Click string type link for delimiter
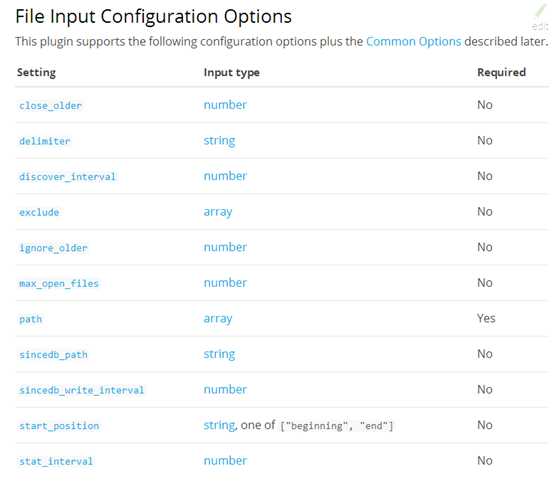The width and height of the screenshot is (554, 486). tap(219, 141)
